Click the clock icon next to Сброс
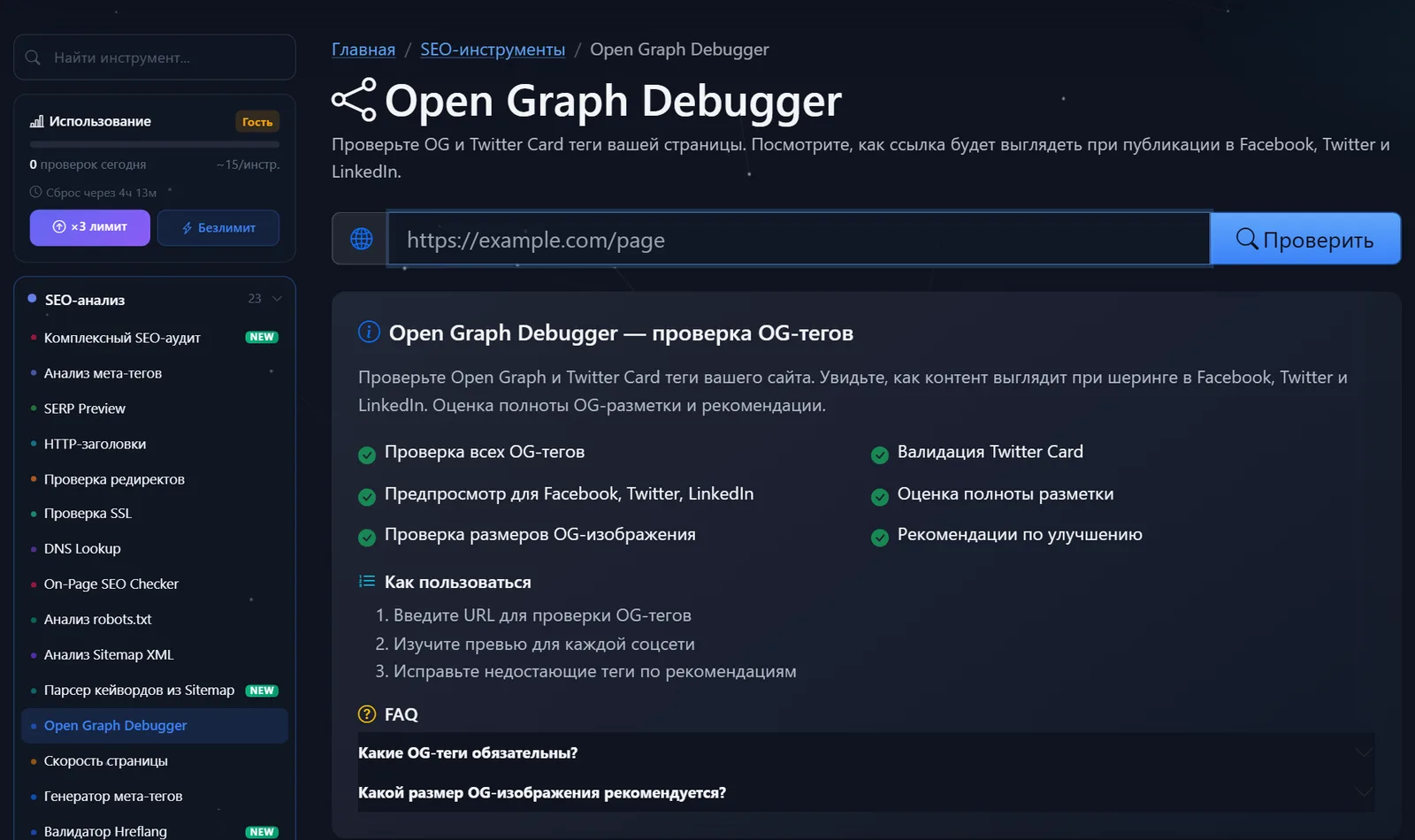This screenshot has width=1415, height=840. coord(35,192)
